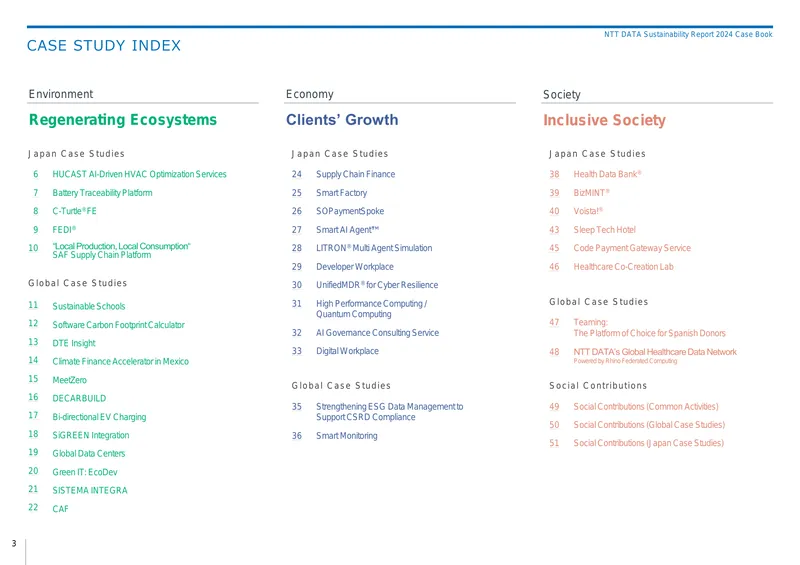Viewport: 800px width, 565px height.
Task: Click Powered by Rhino Federated Computing subtitle
Action: (626, 361)
